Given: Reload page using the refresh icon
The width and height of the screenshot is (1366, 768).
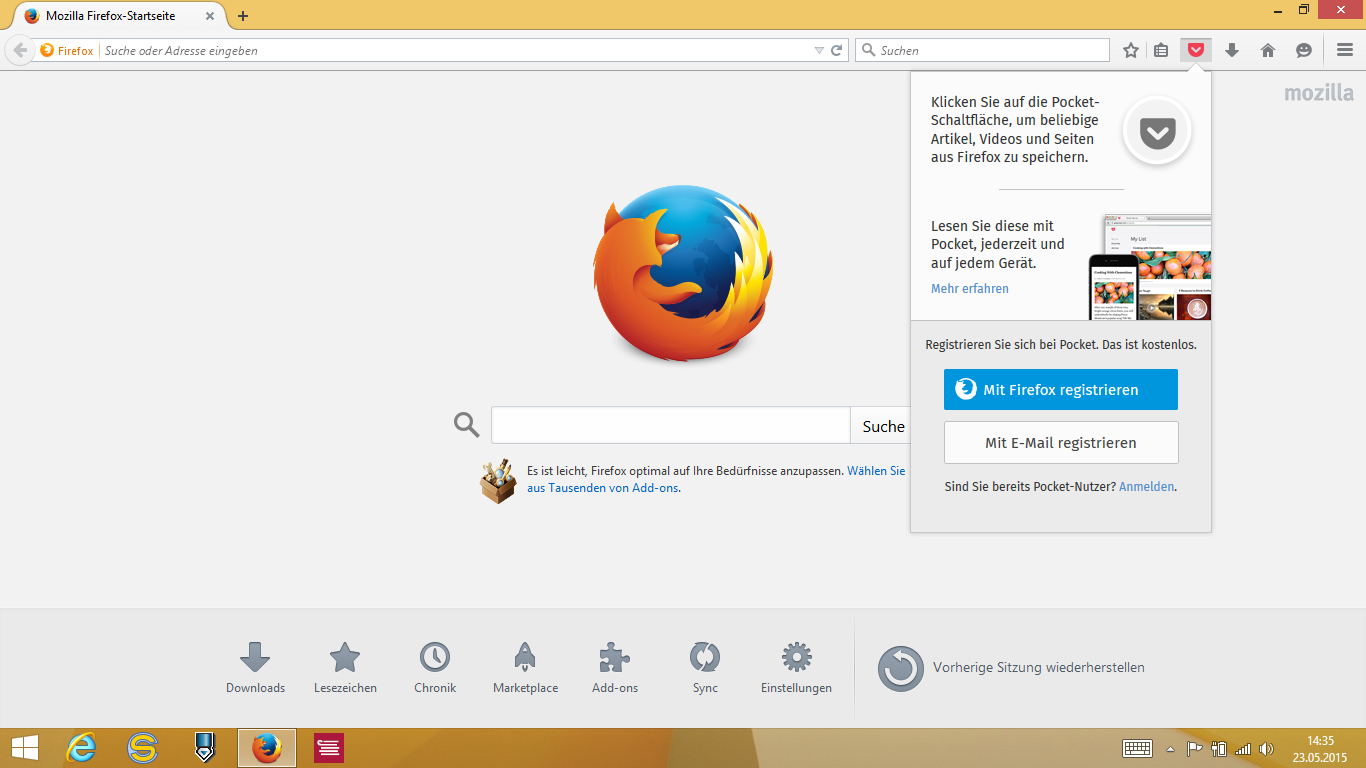Looking at the screenshot, I should click(x=837, y=50).
